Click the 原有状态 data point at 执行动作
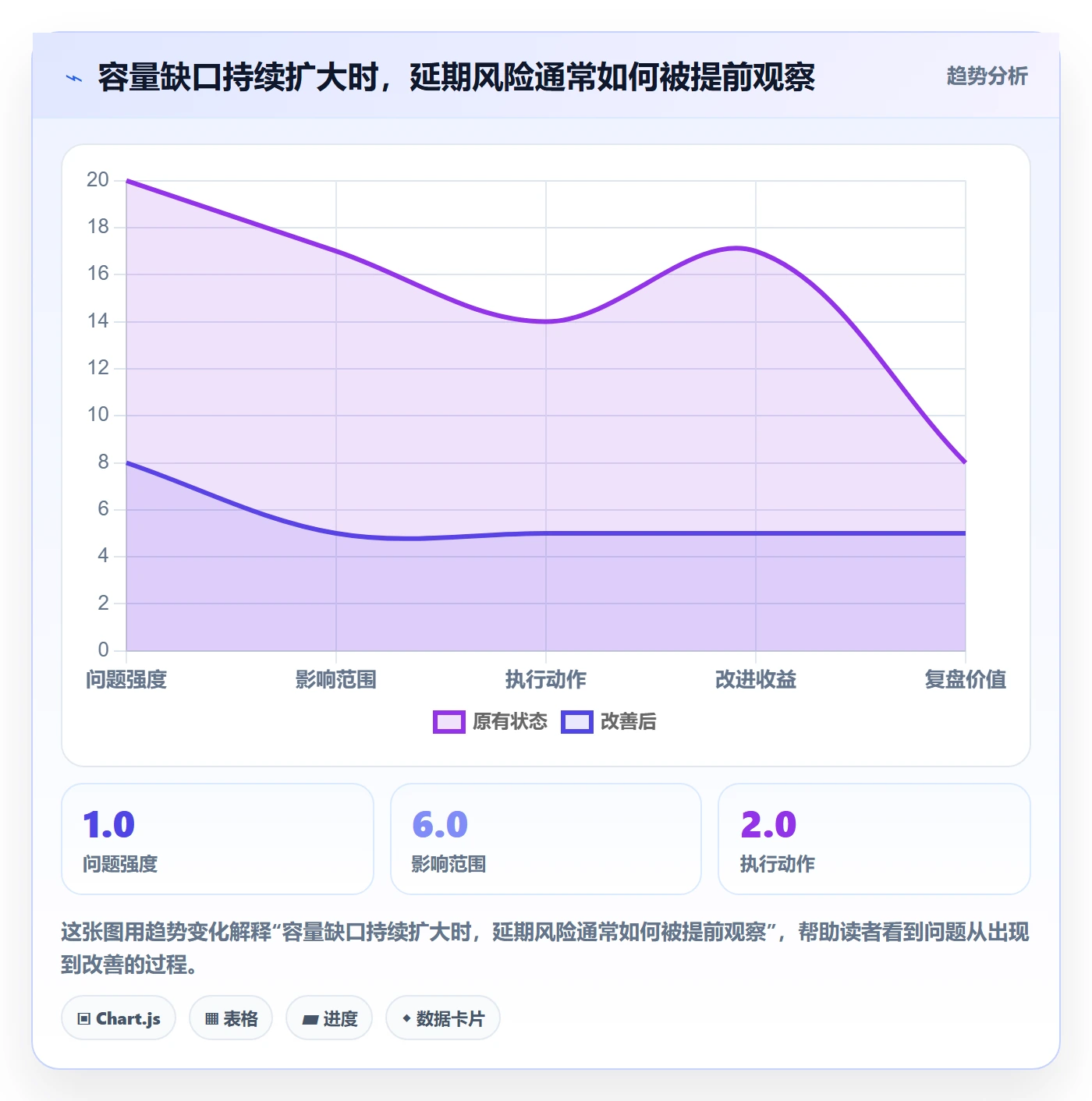The image size is (1092, 1101). coord(546,321)
